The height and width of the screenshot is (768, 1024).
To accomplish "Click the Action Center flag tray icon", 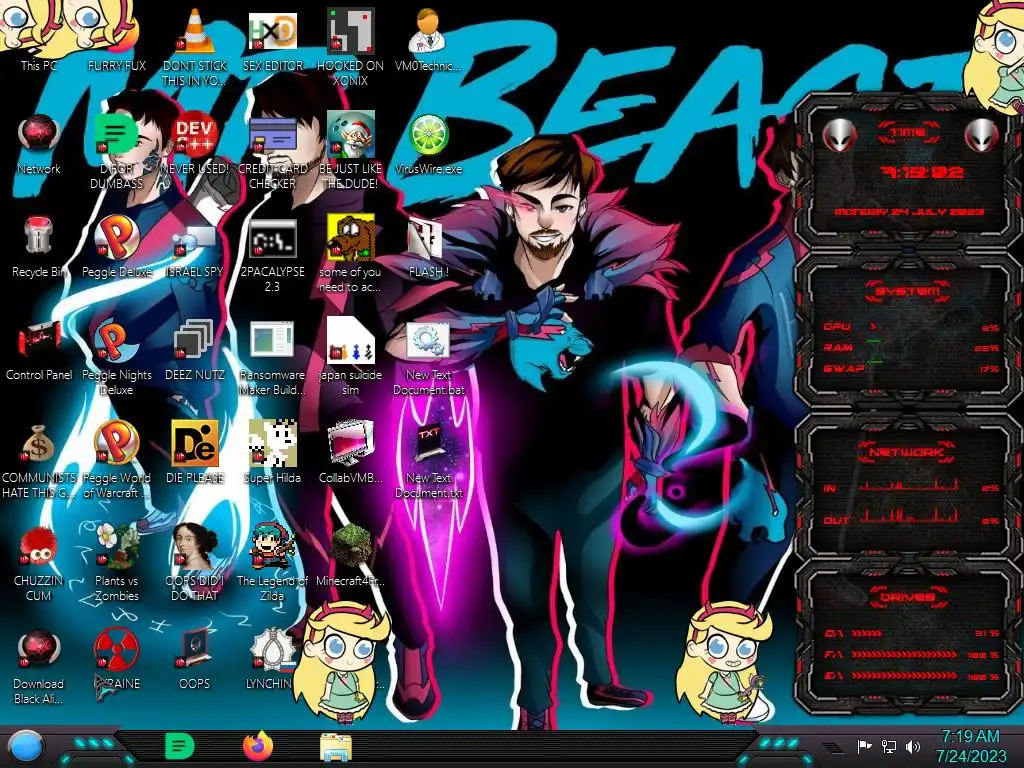I will (x=863, y=746).
